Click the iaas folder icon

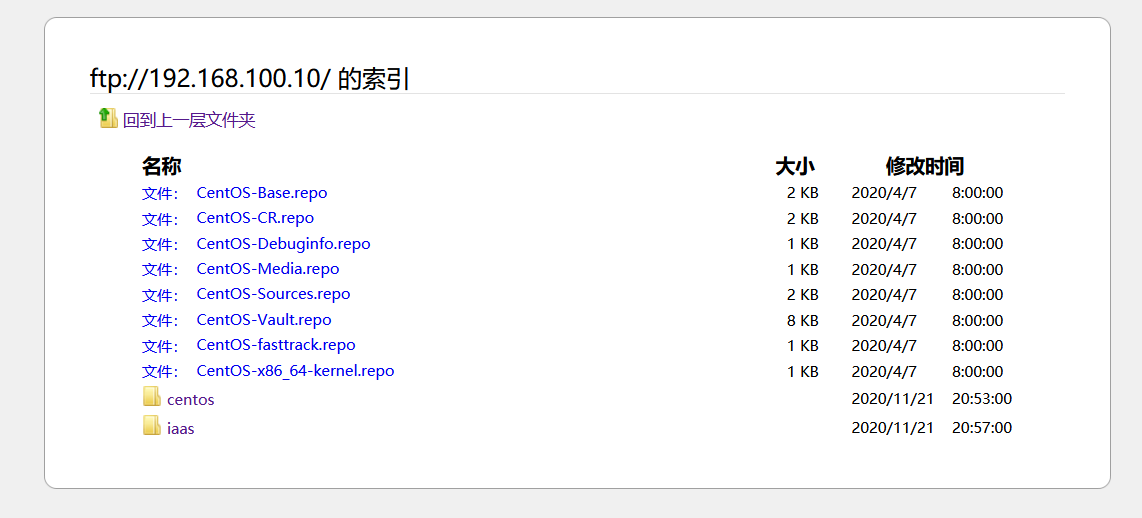coord(151,425)
